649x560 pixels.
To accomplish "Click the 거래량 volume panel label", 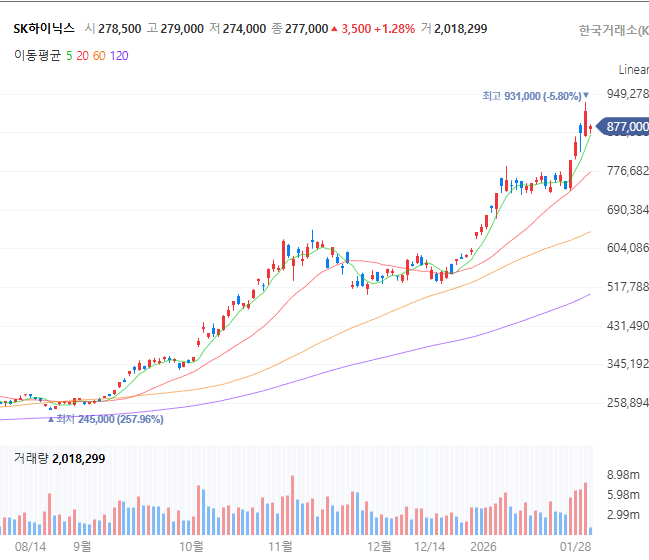I will coord(31,459).
